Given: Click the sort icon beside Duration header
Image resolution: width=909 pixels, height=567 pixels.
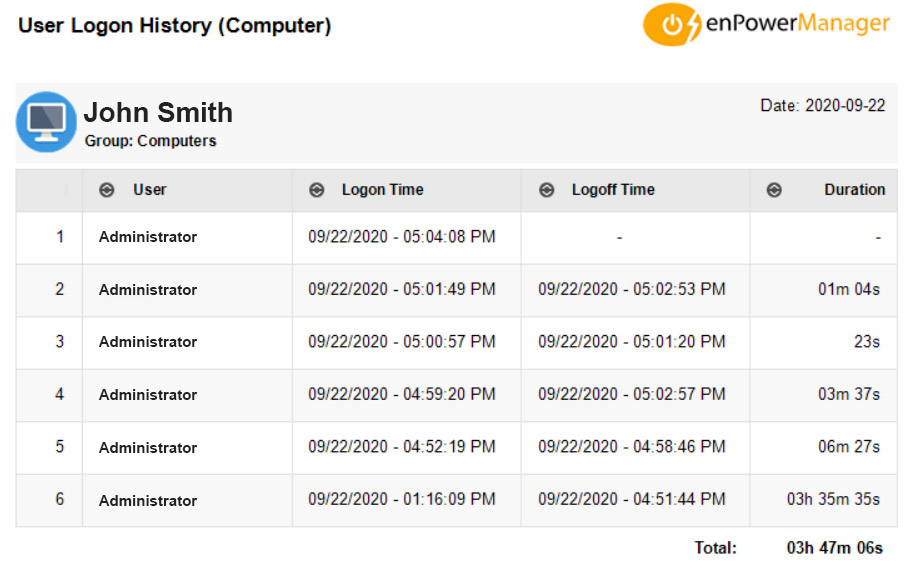Looking at the screenshot, I should point(774,190).
